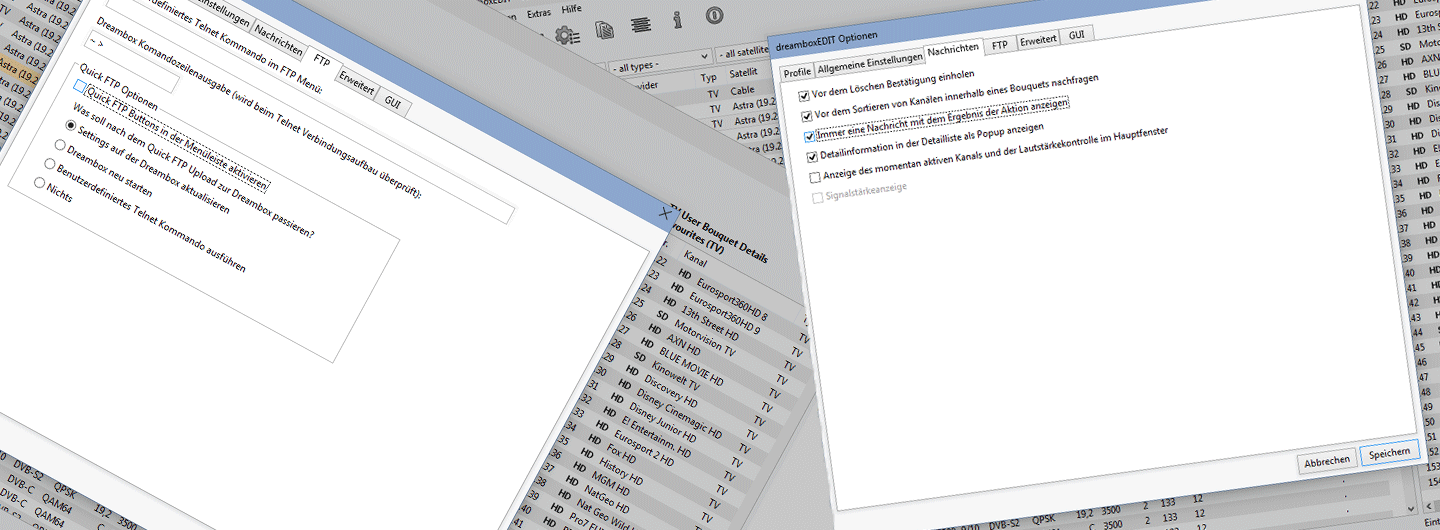Click the Abbrechen button
The width and height of the screenshot is (1440, 530).
(1327, 461)
